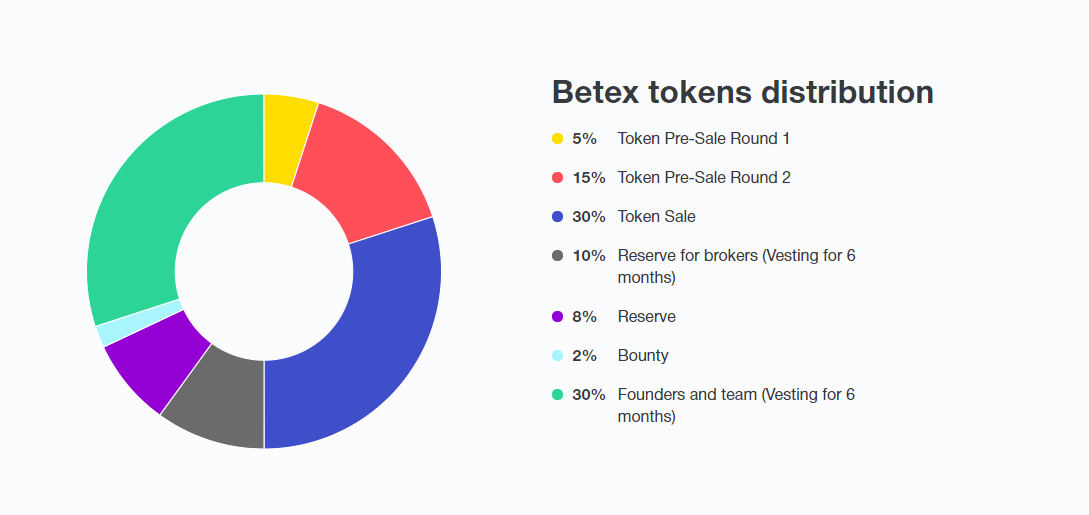Click the yellow Pre-Sale Round 1 legend dot

(x=558, y=139)
